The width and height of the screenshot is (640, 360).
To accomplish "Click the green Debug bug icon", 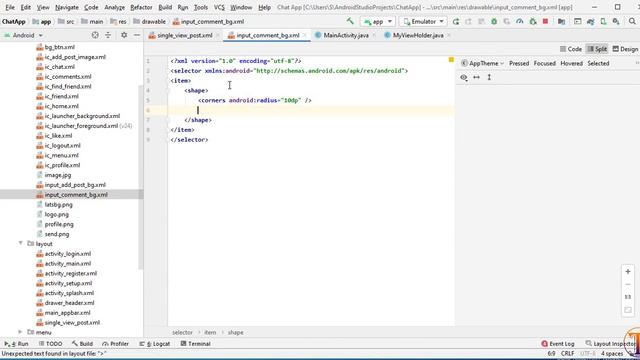I will tap(494, 22).
